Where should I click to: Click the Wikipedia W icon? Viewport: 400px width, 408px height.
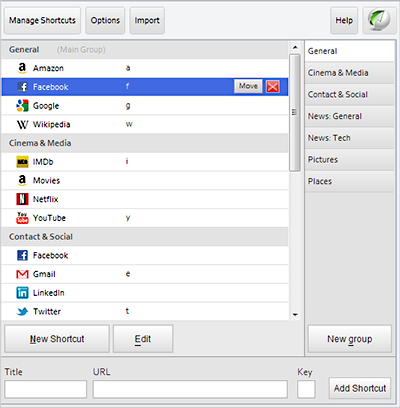tap(22, 124)
